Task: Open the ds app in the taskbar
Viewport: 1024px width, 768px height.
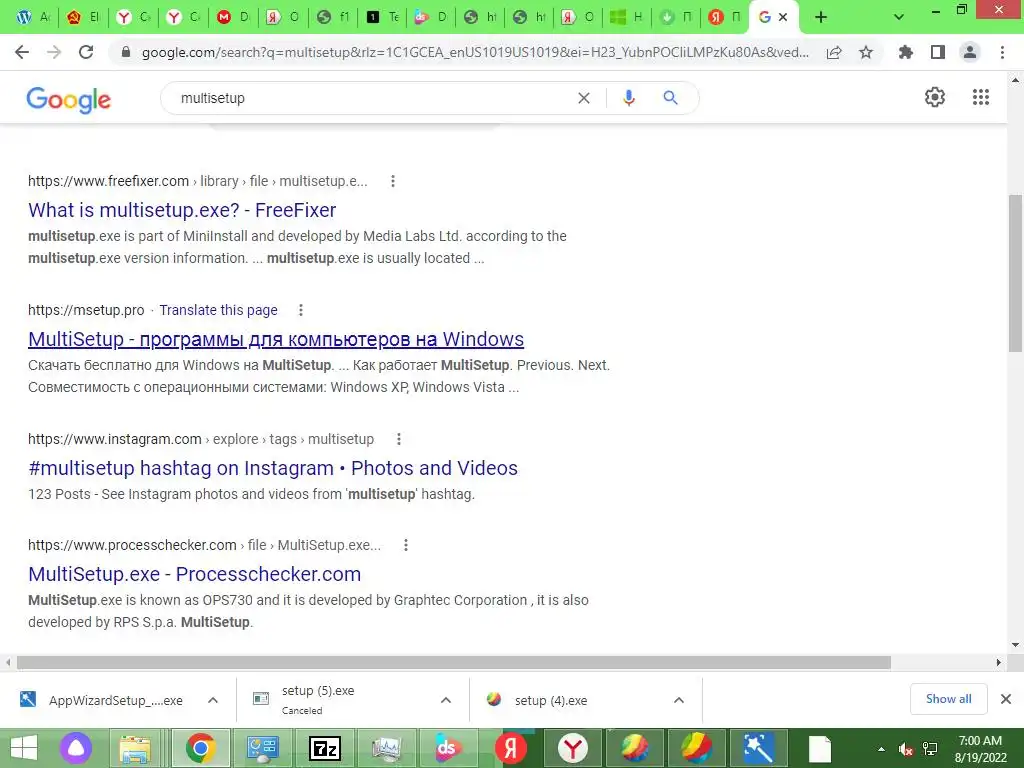Action: pos(448,748)
